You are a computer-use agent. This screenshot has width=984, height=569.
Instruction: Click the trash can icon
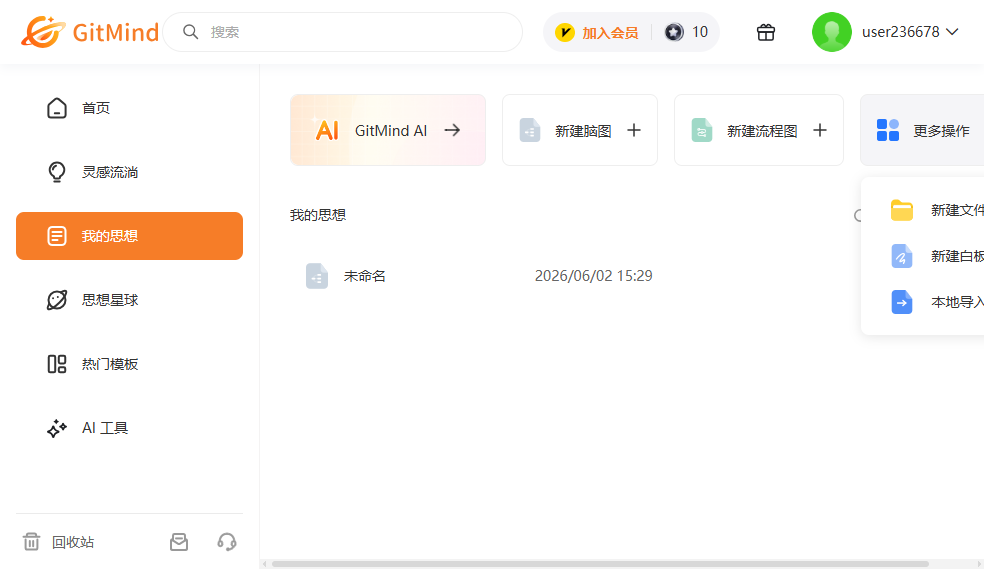pyautogui.click(x=31, y=541)
